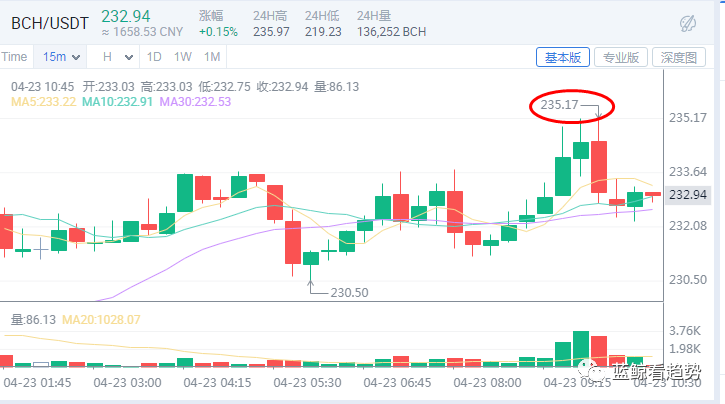Viewport: 725px width, 404px height.
Task: Toggle the eye-slash visibility icon
Action: 688,23
